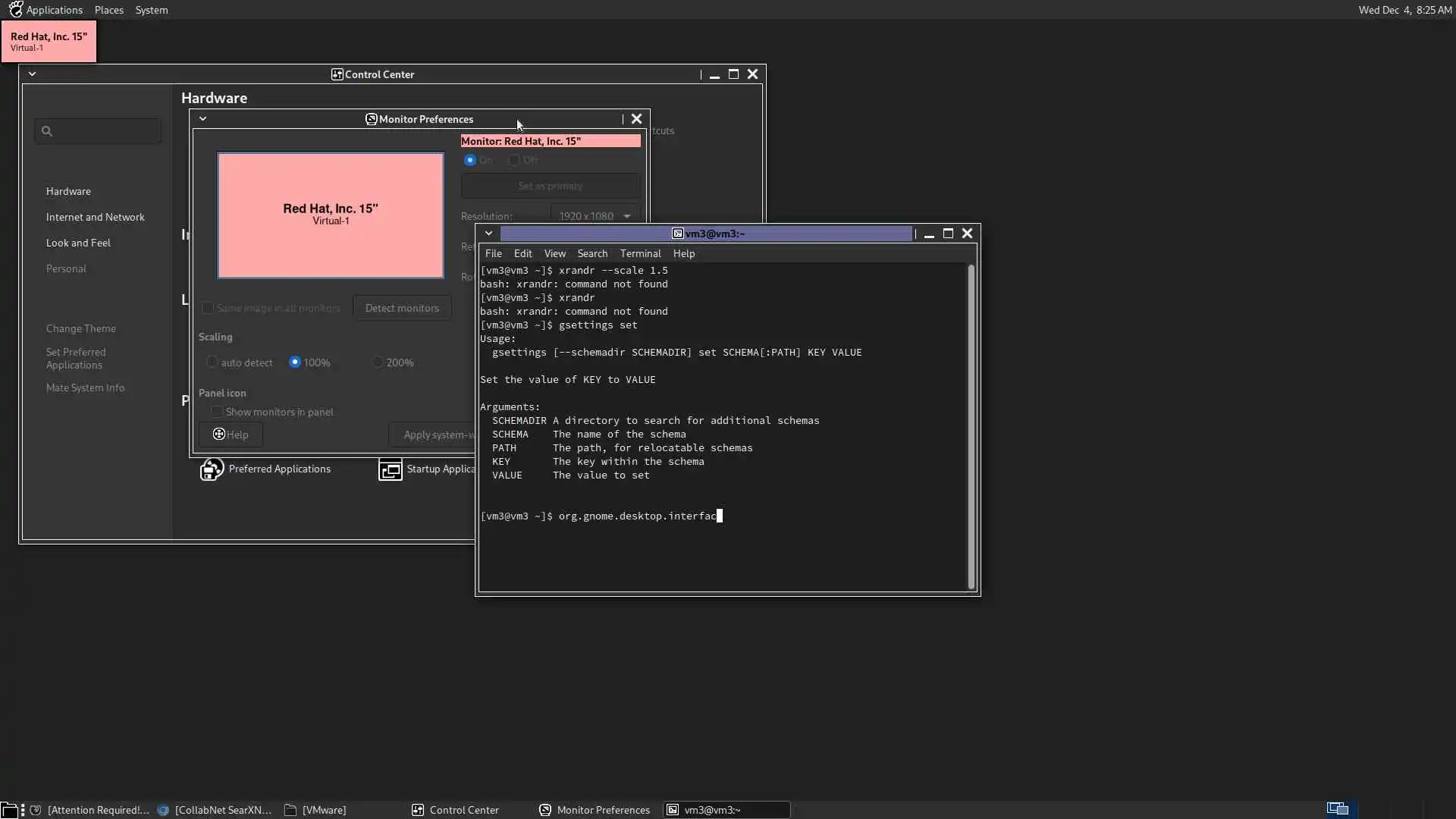Click the show desktop icon in bottom panel
The image size is (1456, 819).
(x=8, y=810)
